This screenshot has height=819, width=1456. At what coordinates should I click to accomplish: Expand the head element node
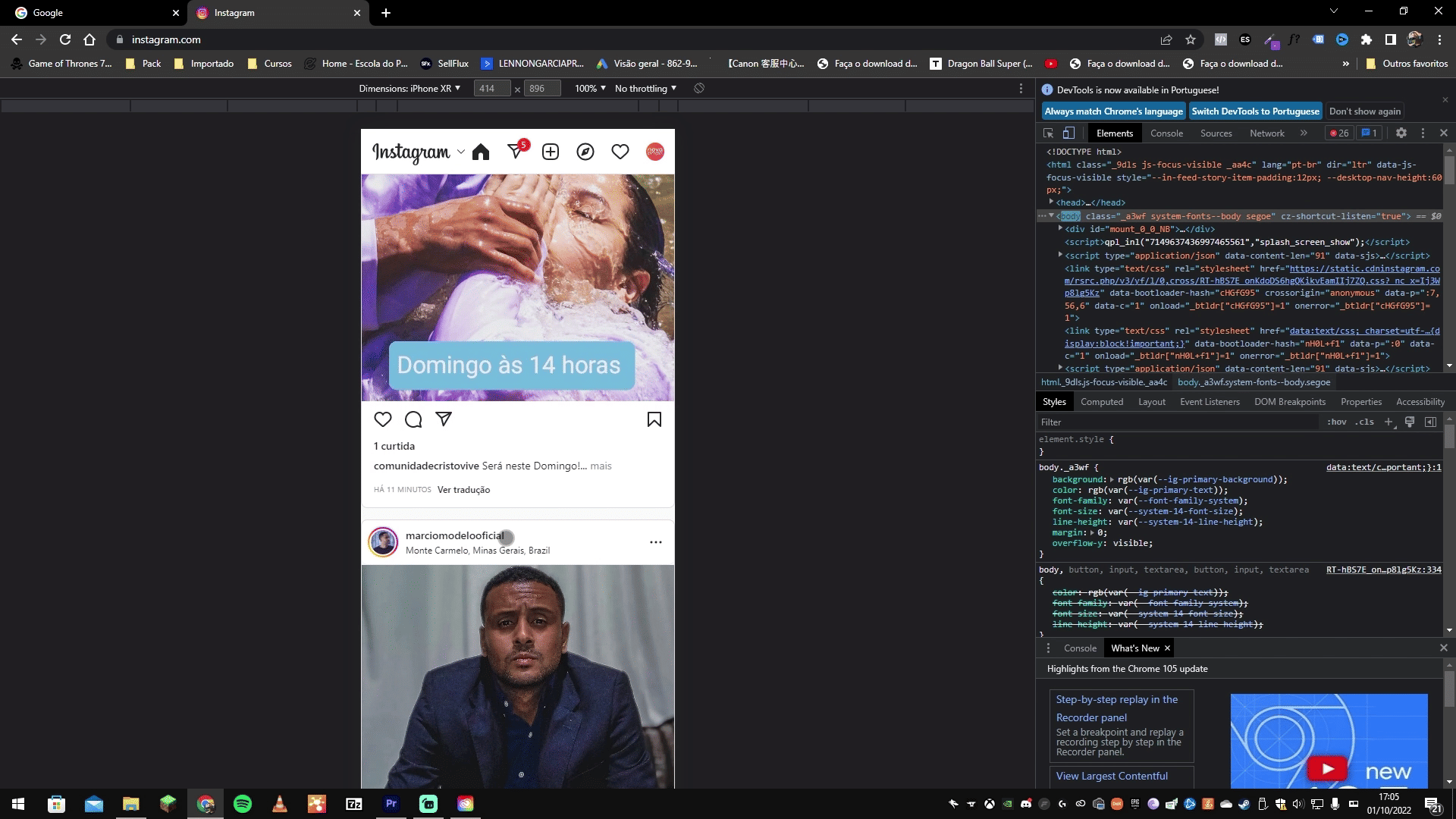pyautogui.click(x=1051, y=202)
